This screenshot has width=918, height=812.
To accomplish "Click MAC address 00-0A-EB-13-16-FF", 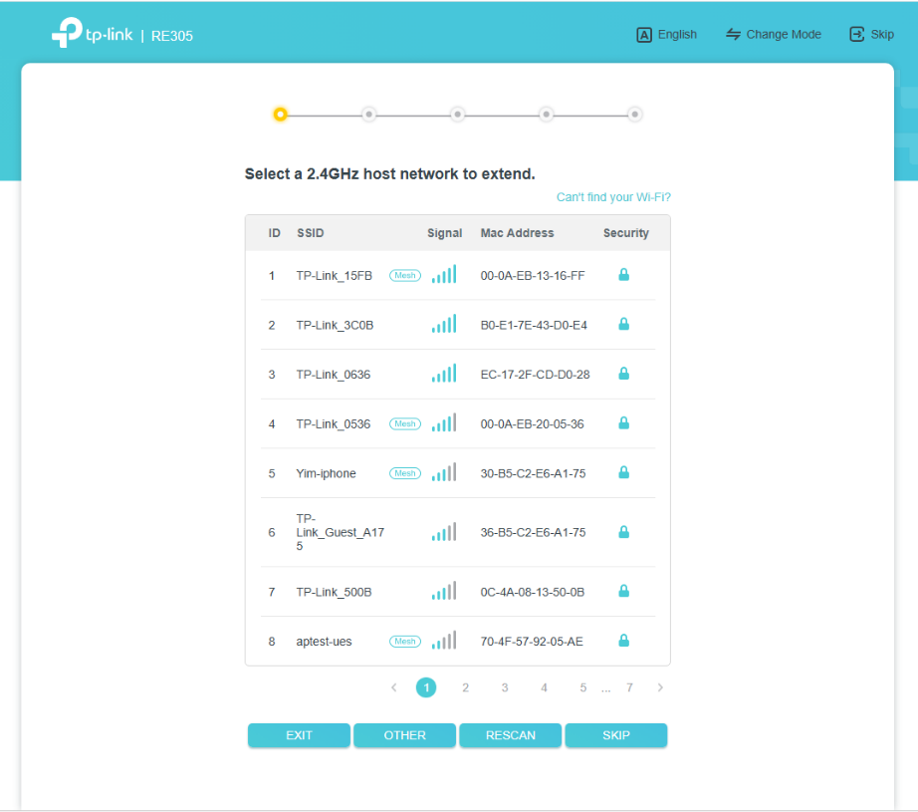I will coord(532,276).
